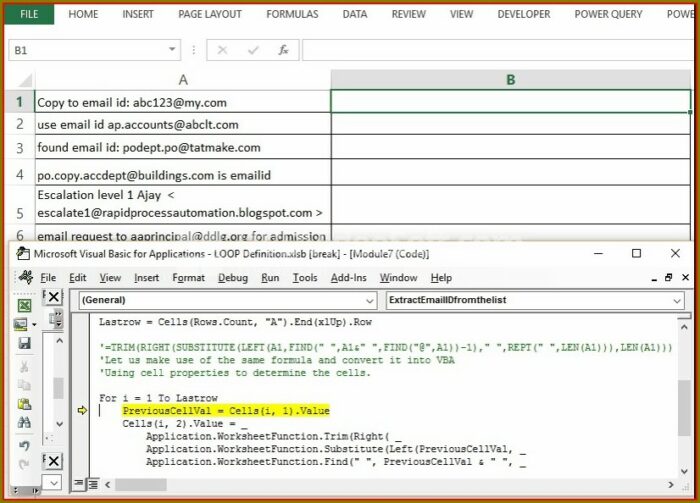Open the Run menu
The height and width of the screenshot is (503, 700).
point(270,278)
